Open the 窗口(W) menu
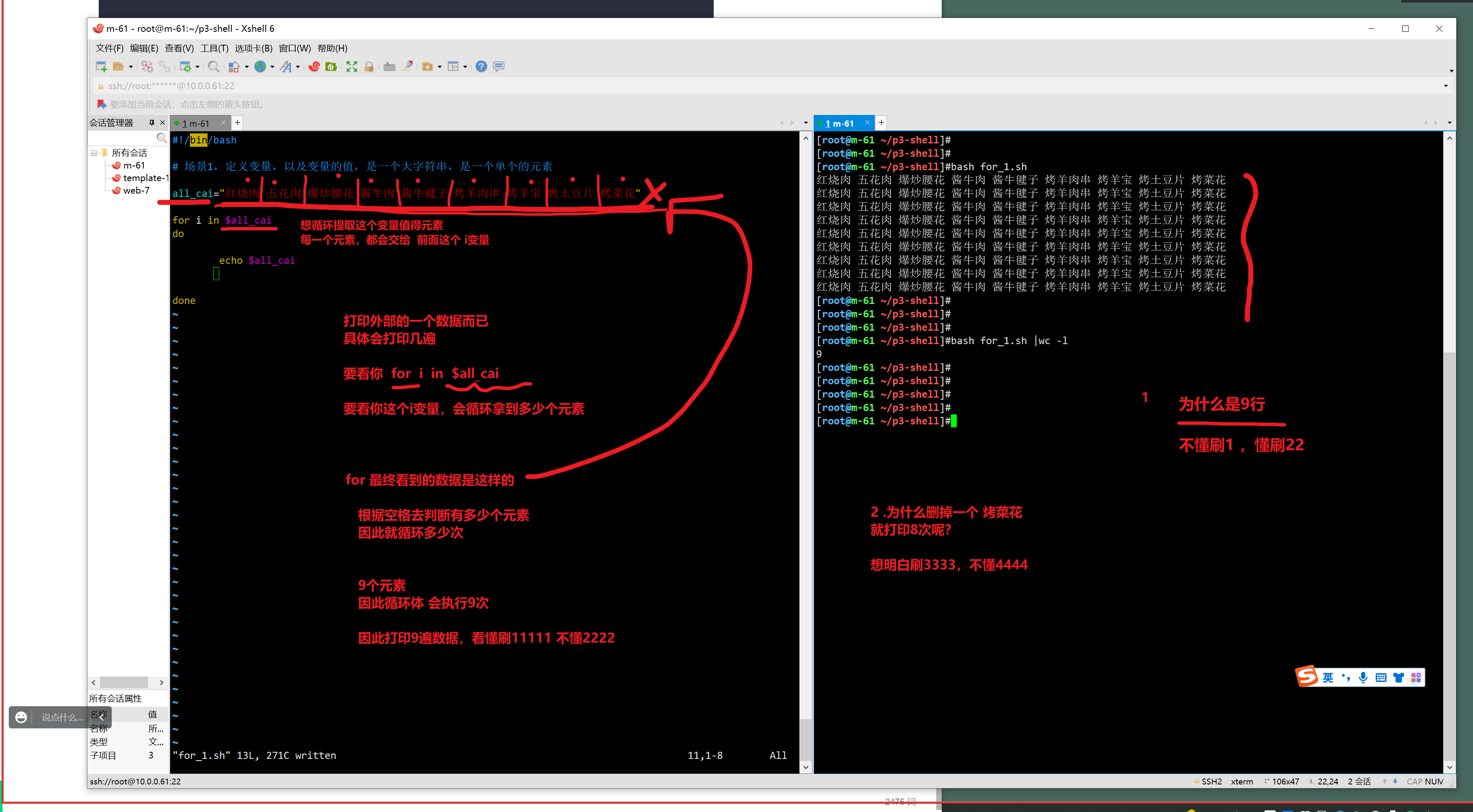Image resolution: width=1473 pixels, height=812 pixels. point(295,49)
